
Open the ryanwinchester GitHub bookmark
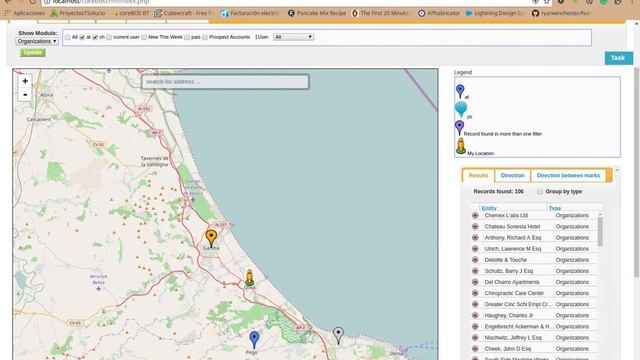pos(561,13)
